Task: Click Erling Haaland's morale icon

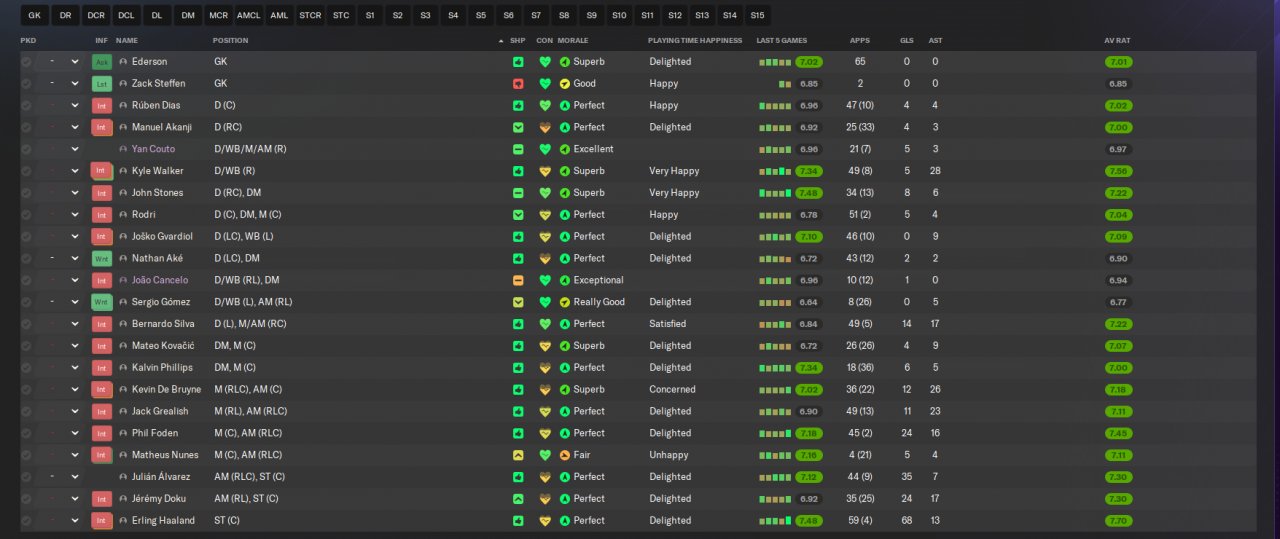Action: (565, 521)
